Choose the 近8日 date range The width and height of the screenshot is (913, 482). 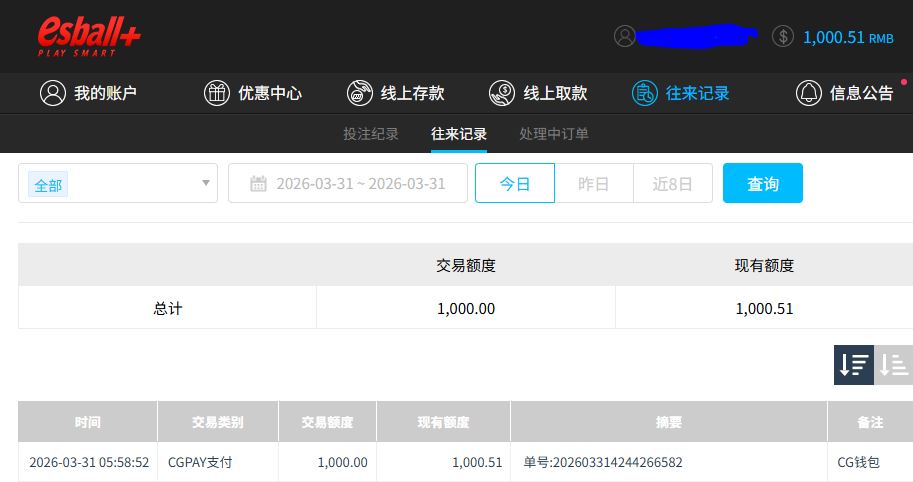click(x=672, y=184)
